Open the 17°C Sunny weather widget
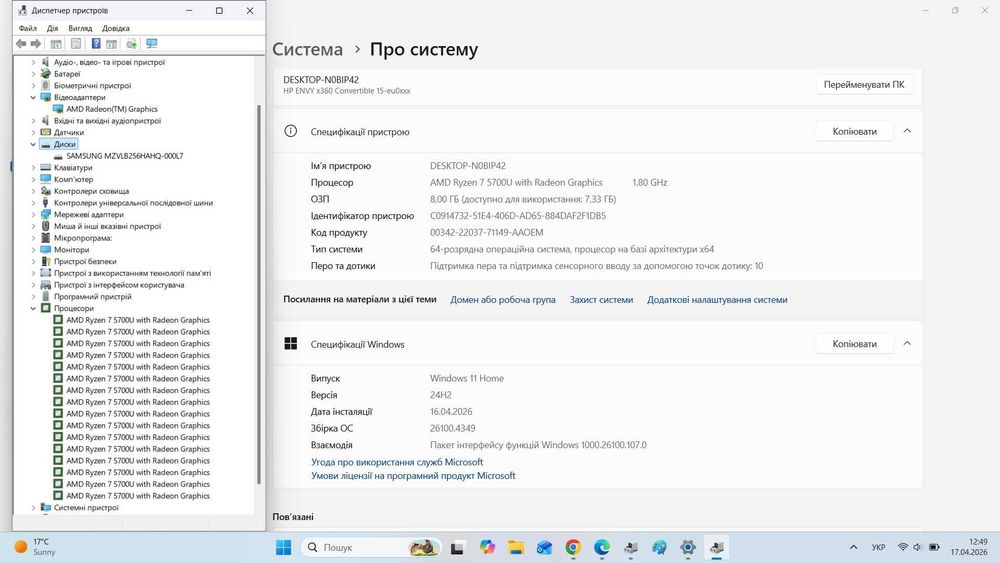Viewport: 1000px width, 563px height. click(36, 547)
